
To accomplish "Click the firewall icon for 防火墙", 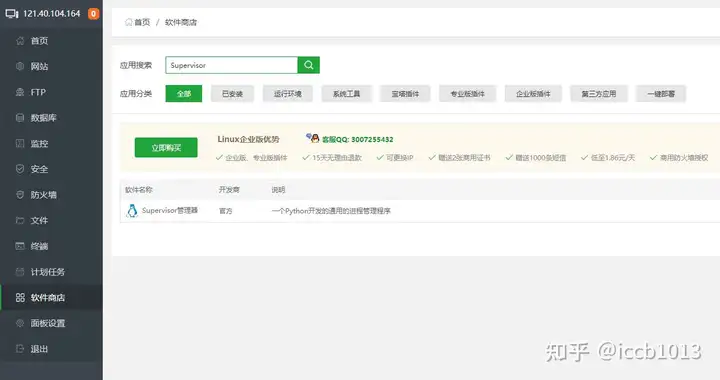I will point(20,195).
